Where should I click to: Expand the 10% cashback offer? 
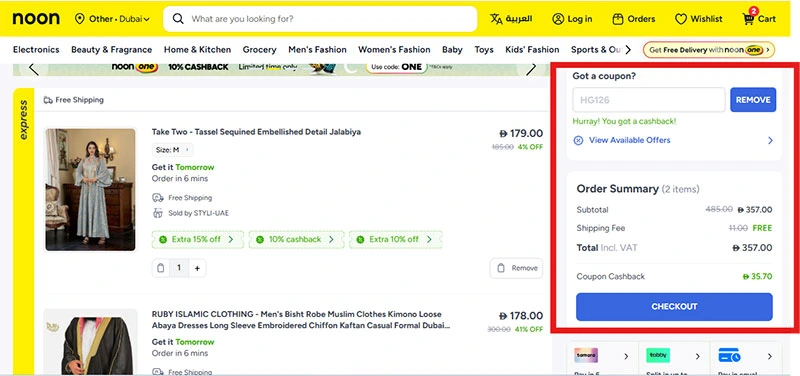pyautogui.click(x=296, y=239)
